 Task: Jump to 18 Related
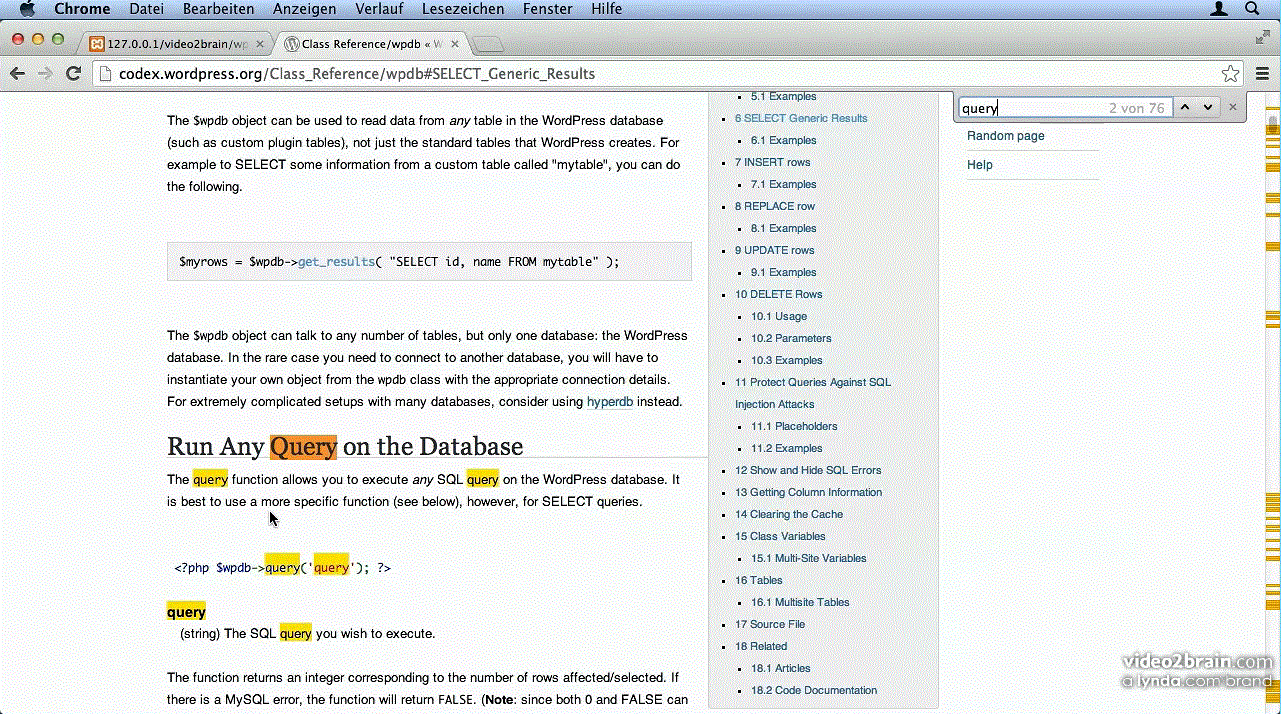(760, 646)
